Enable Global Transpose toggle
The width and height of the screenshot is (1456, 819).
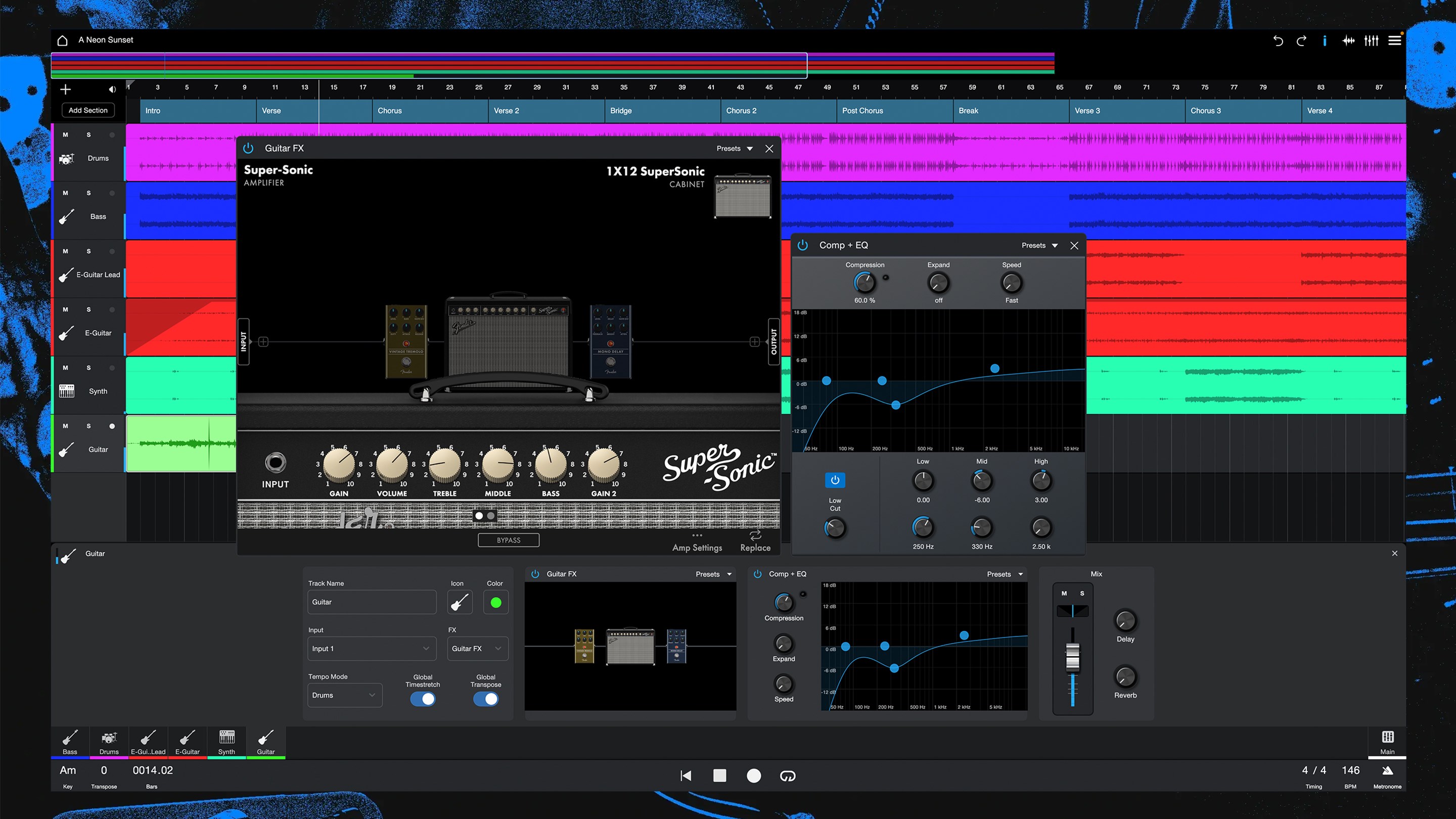(x=485, y=699)
